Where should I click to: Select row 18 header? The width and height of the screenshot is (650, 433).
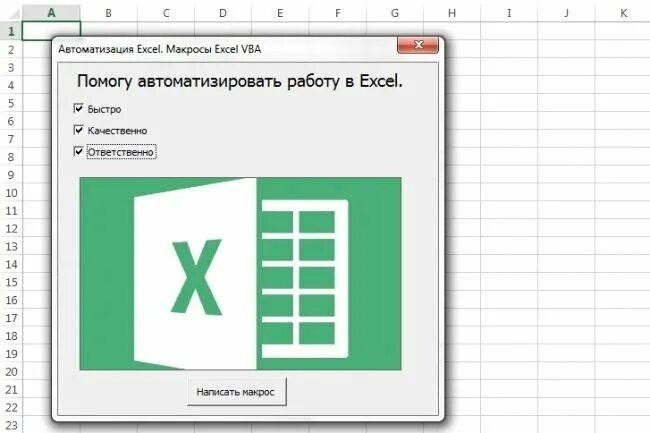[x=11, y=336]
